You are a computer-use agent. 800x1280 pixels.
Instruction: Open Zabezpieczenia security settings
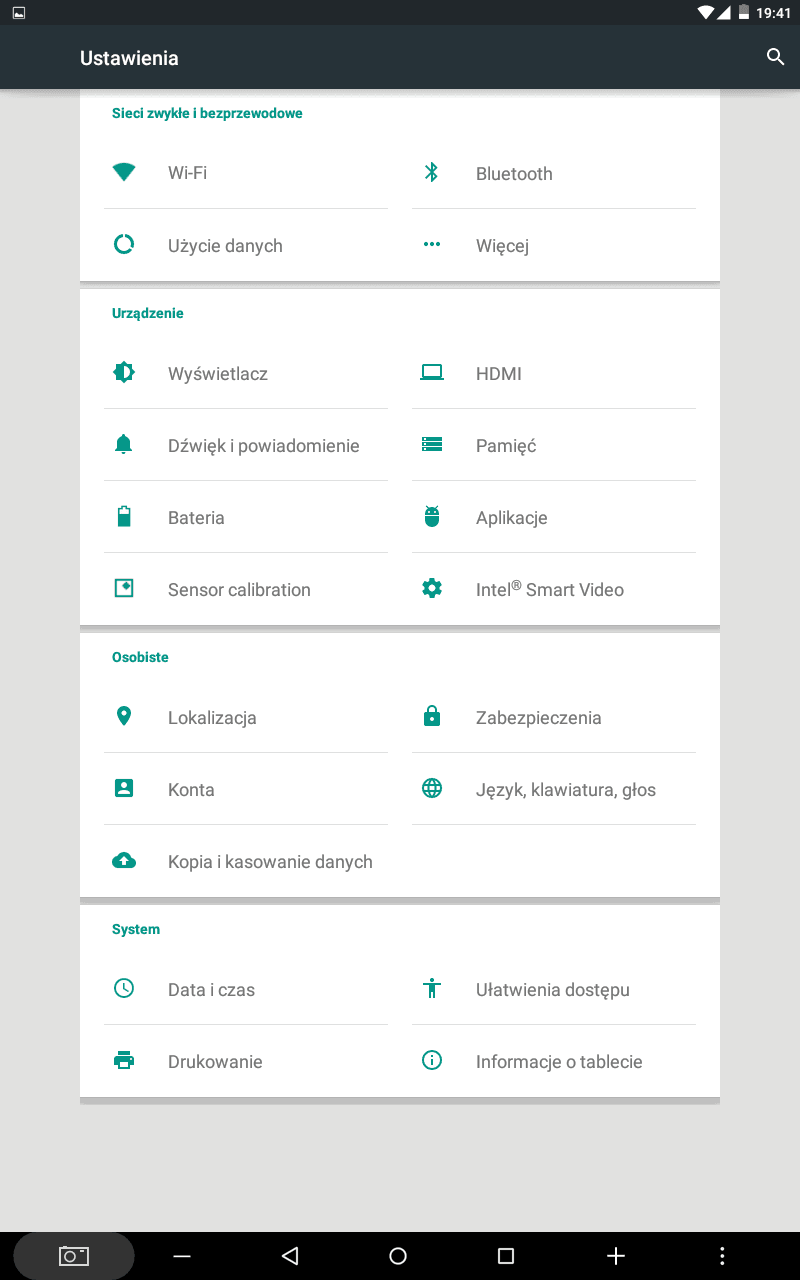tap(554, 717)
